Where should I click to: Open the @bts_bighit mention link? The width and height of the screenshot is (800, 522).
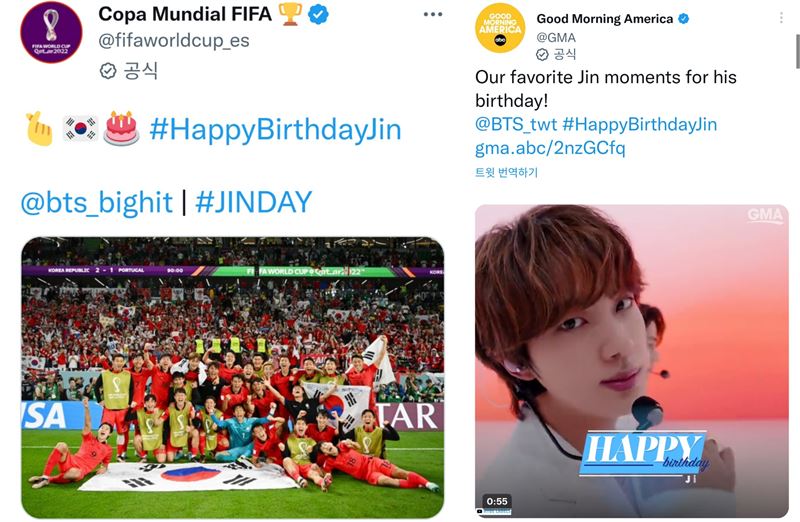pos(97,202)
